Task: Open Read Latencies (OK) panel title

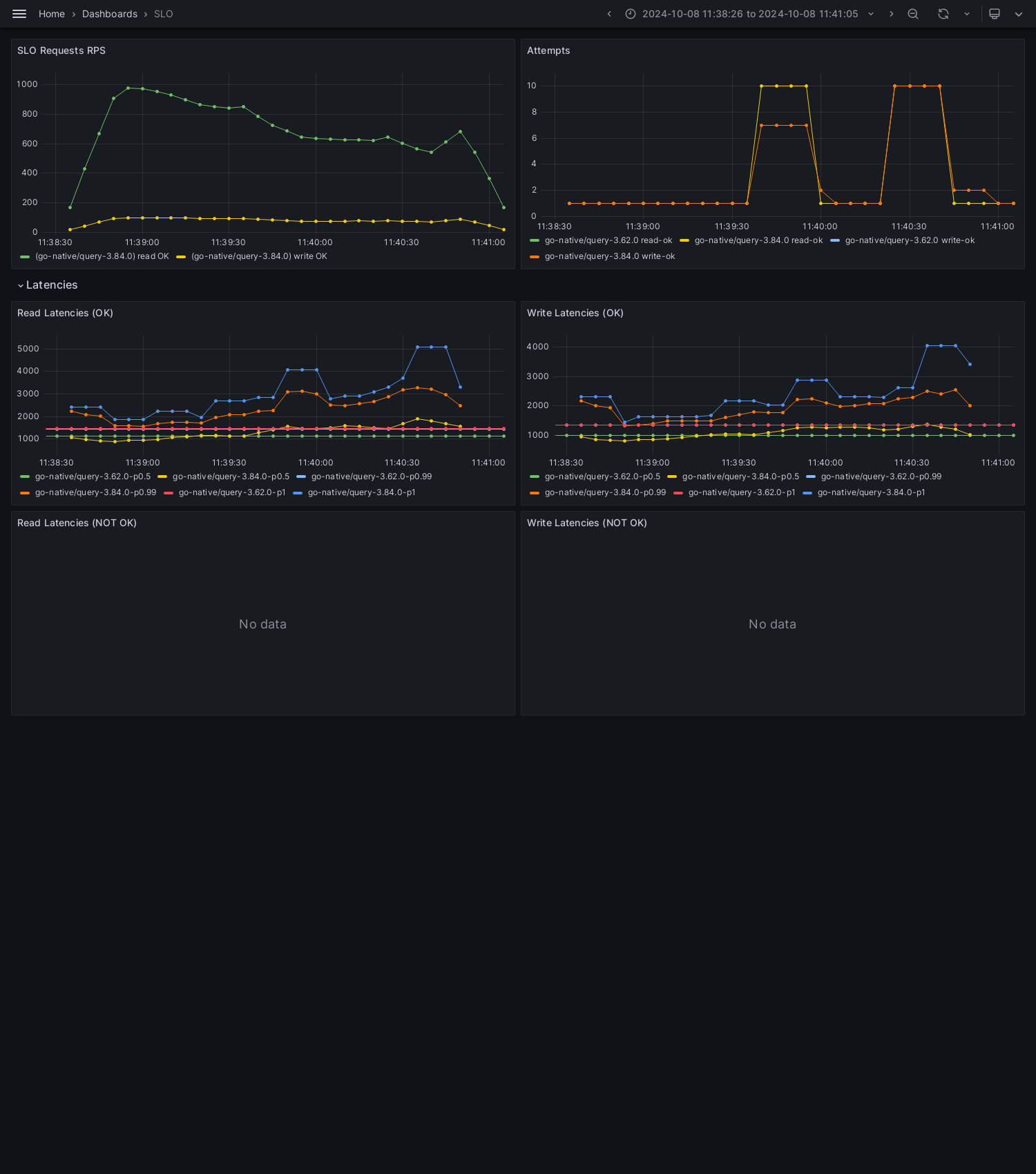Action: click(x=65, y=313)
